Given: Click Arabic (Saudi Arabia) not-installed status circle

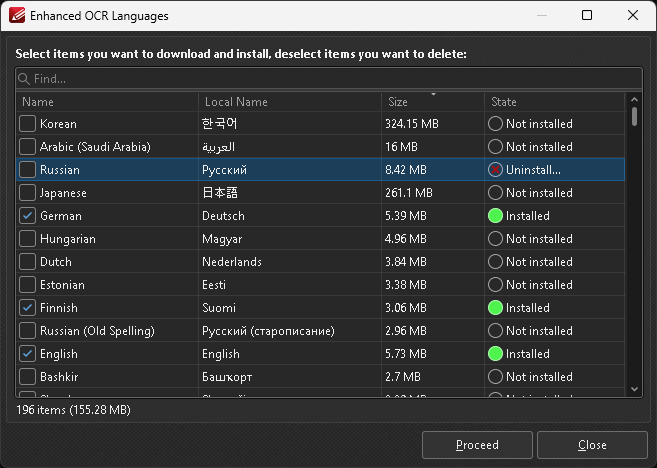Looking at the screenshot, I should (495, 147).
